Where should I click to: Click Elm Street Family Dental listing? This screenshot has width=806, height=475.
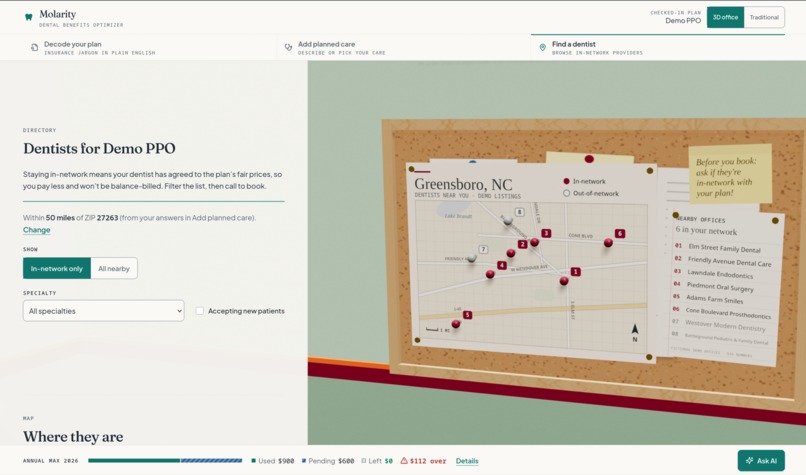[x=724, y=249]
